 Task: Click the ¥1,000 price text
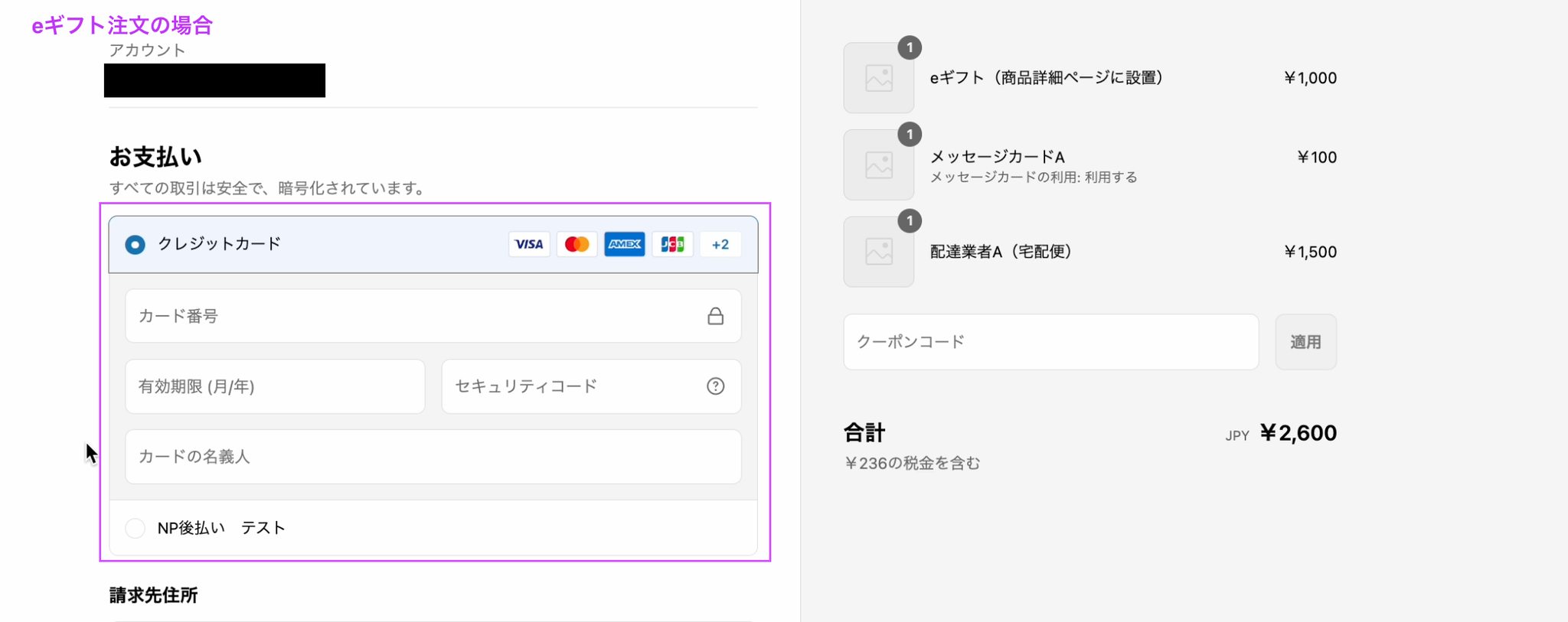tap(1310, 78)
